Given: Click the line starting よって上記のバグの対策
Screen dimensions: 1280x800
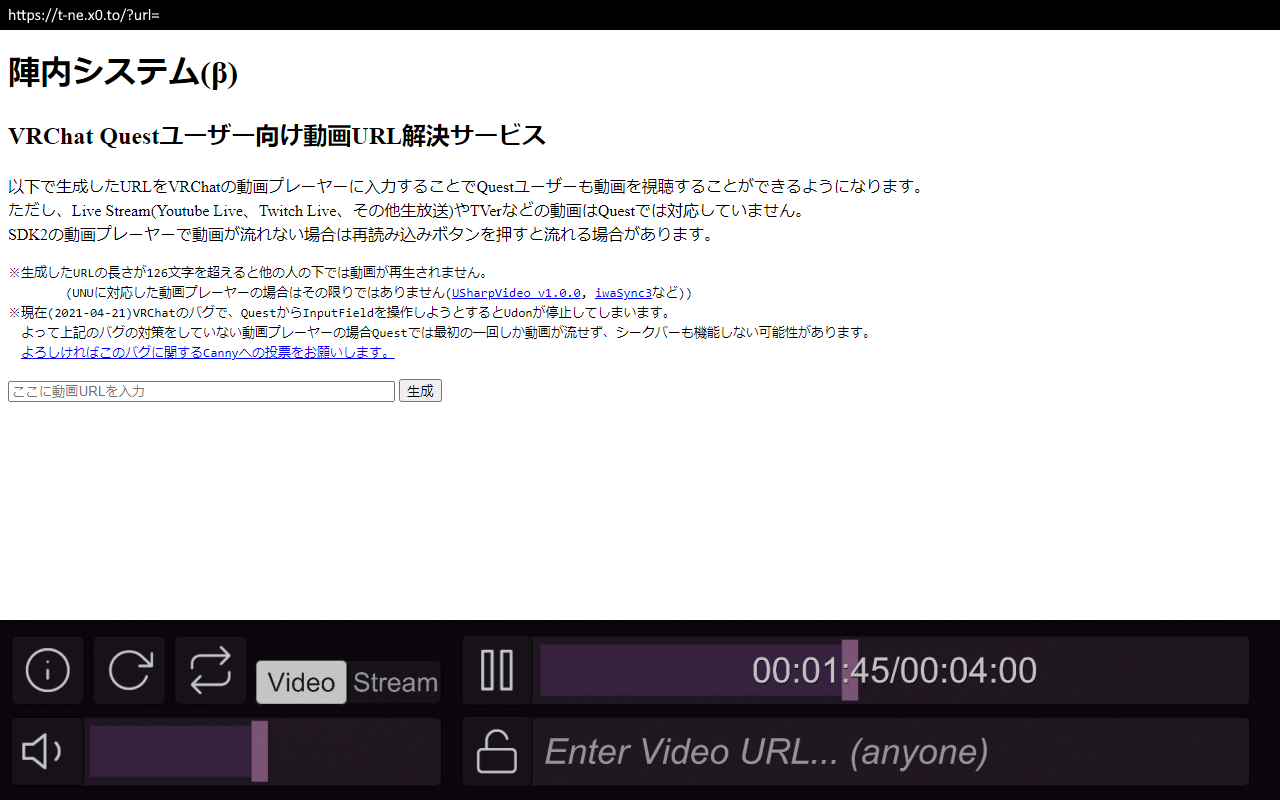Looking at the screenshot, I should tap(446, 333).
